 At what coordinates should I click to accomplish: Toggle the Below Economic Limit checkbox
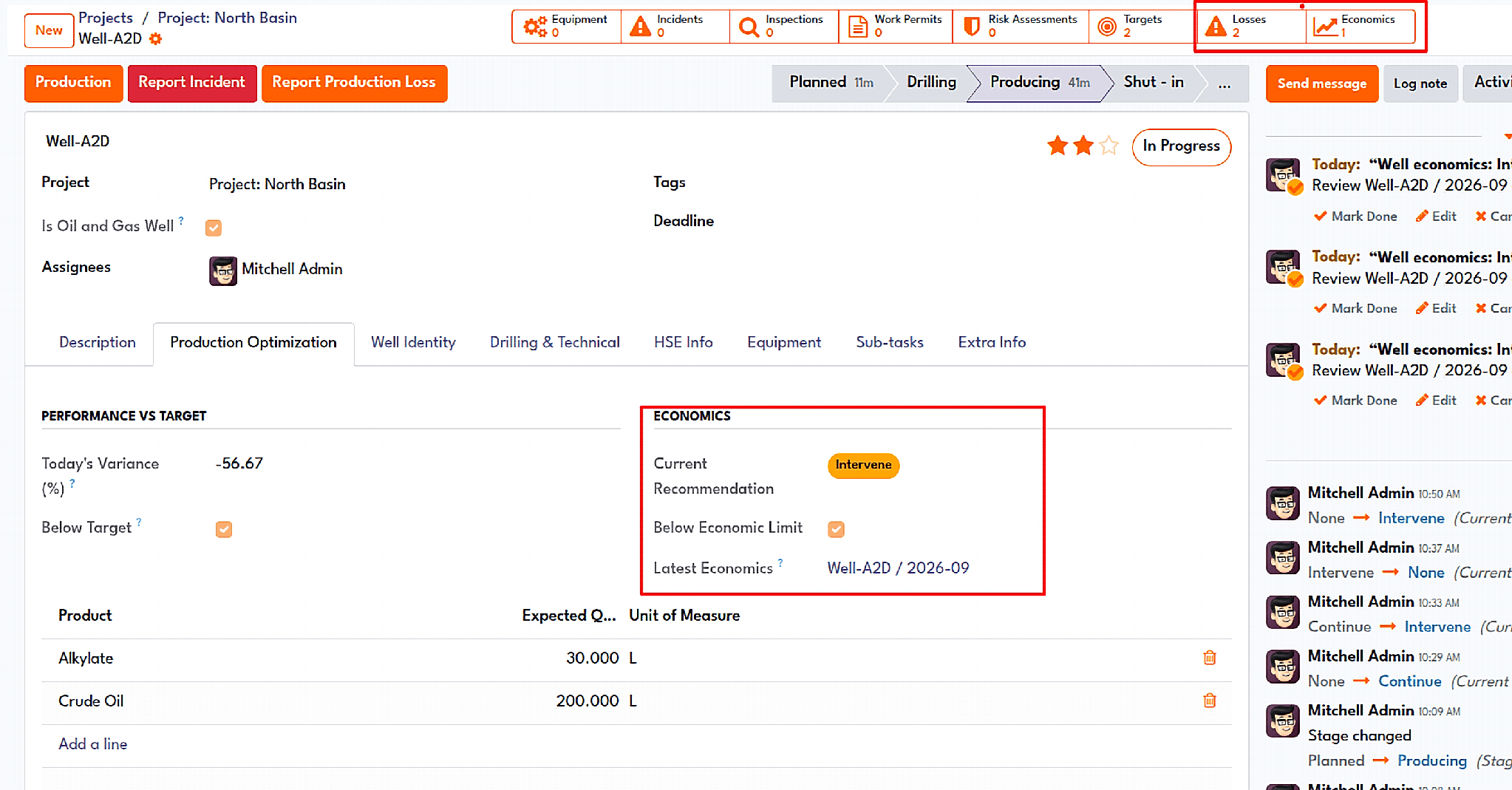tap(836, 529)
